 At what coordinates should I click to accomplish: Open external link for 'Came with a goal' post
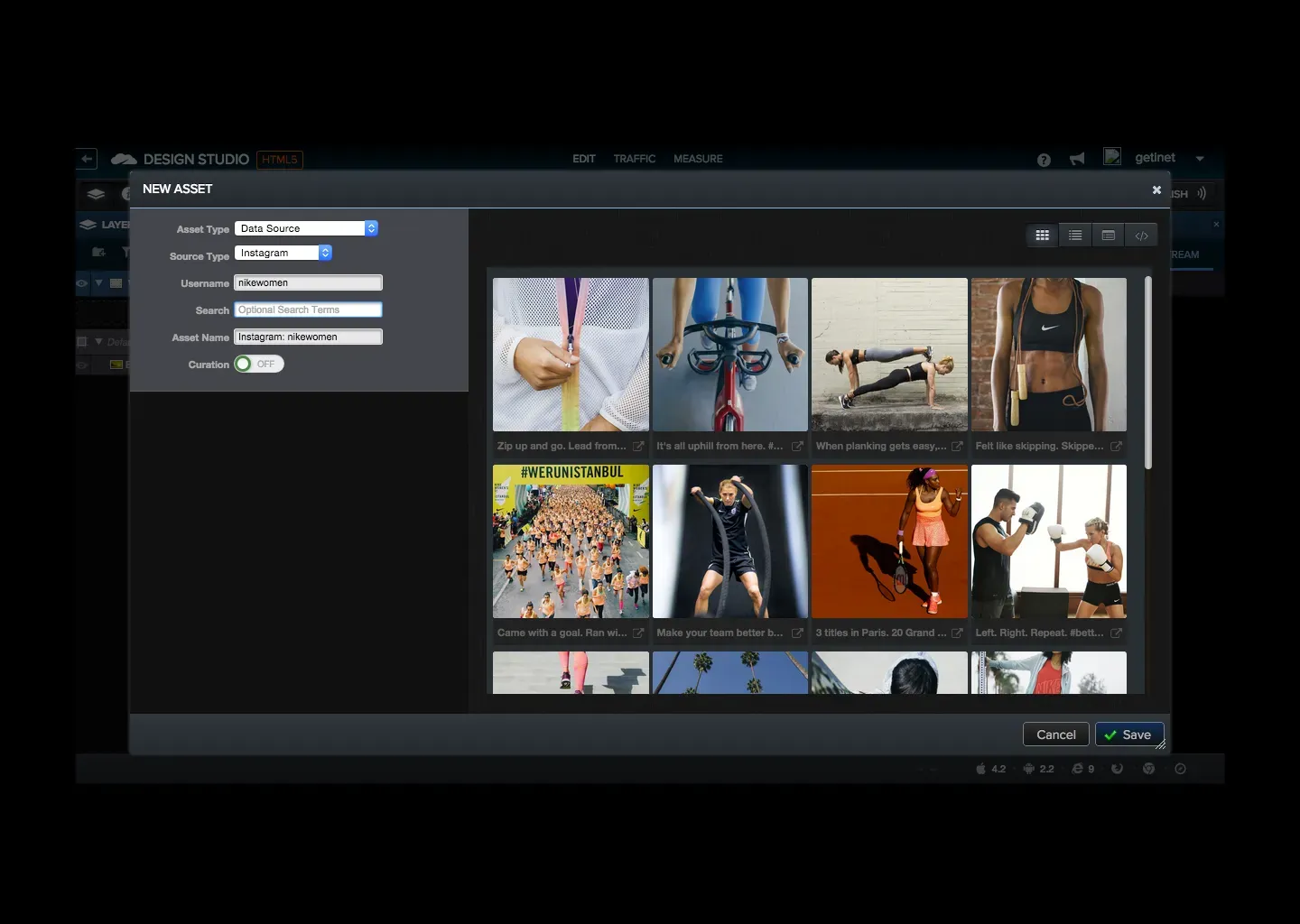coord(638,633)
